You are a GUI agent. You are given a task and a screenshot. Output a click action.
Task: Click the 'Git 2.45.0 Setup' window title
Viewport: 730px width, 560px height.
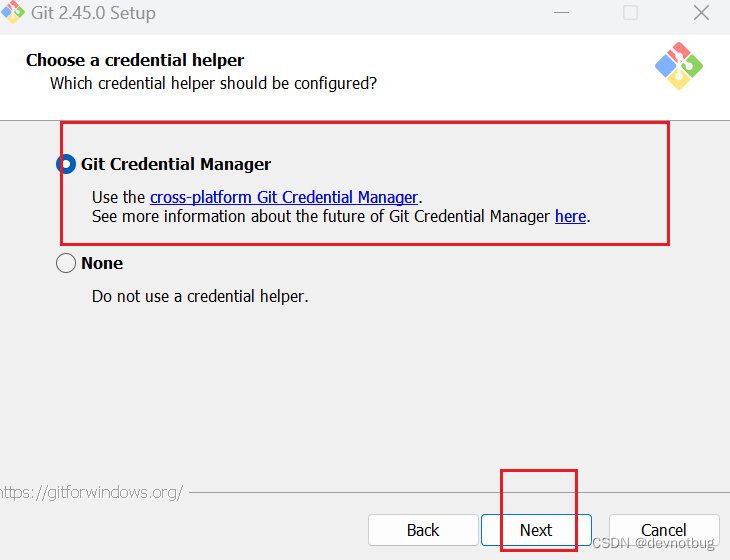[x=94, y=13]
